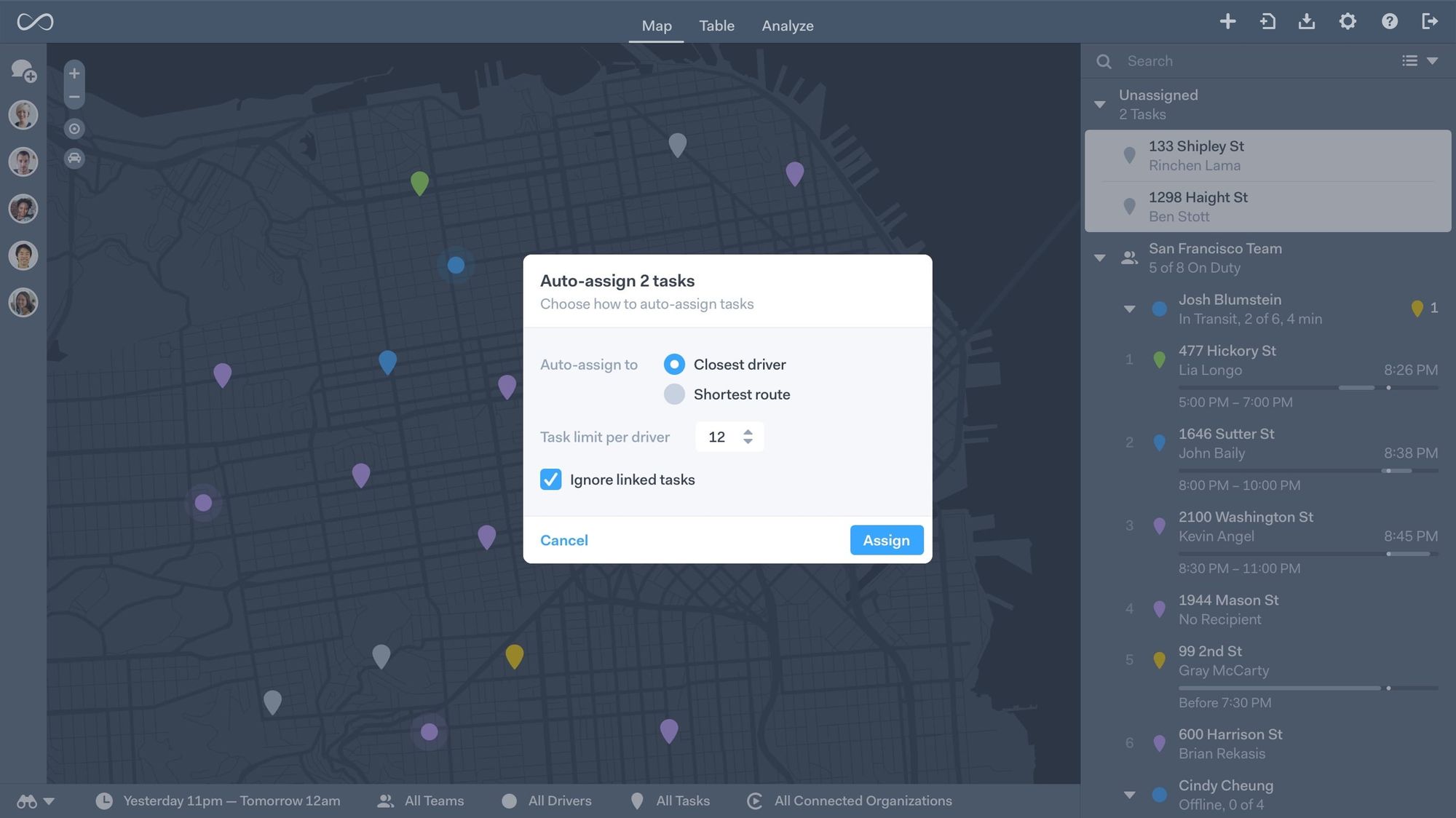Open the download/export icon
Screen dimensions: 1456x818
(1307, 21)
